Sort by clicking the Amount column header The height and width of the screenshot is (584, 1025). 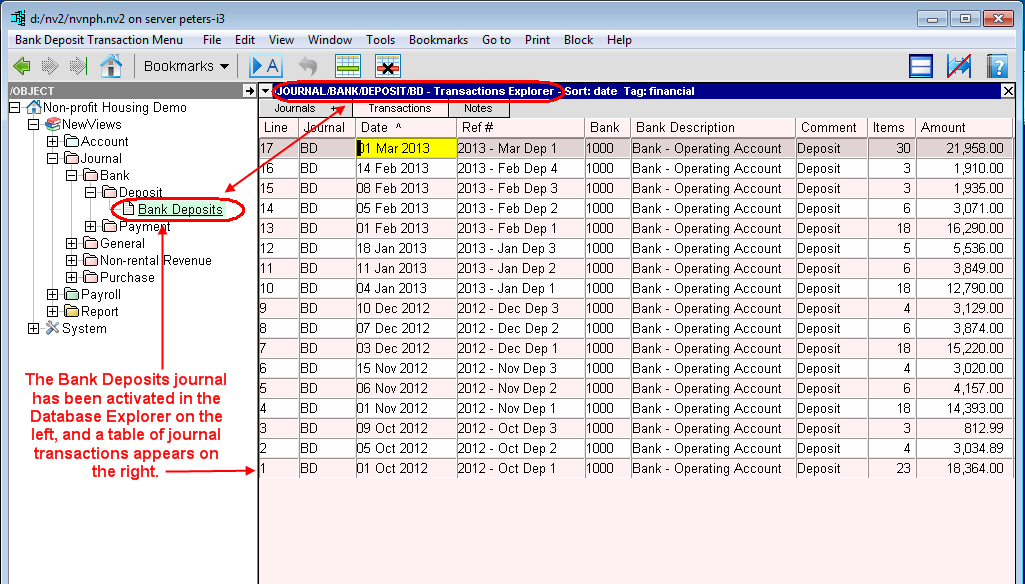coord(943,128)
